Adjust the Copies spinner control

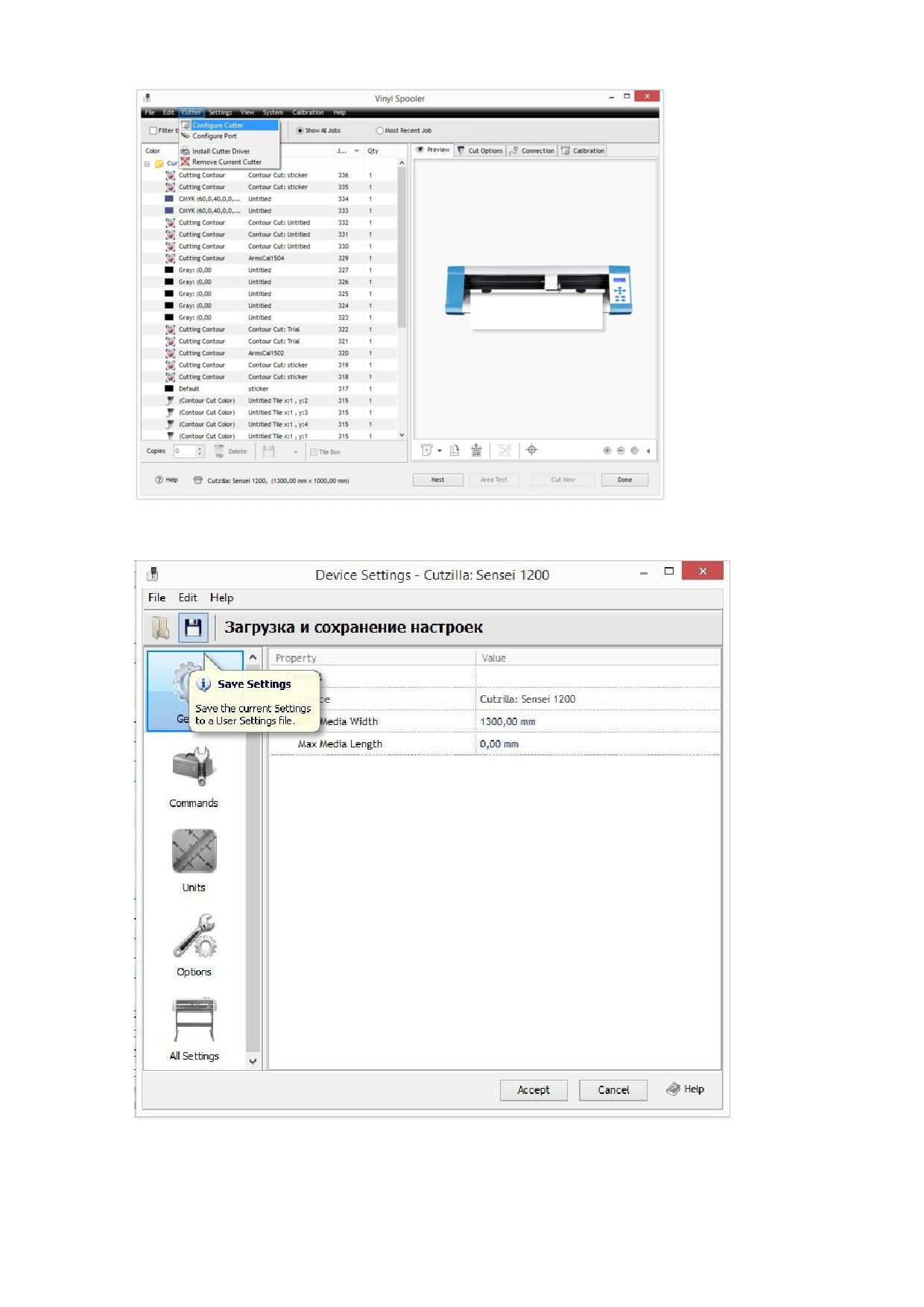200,452
